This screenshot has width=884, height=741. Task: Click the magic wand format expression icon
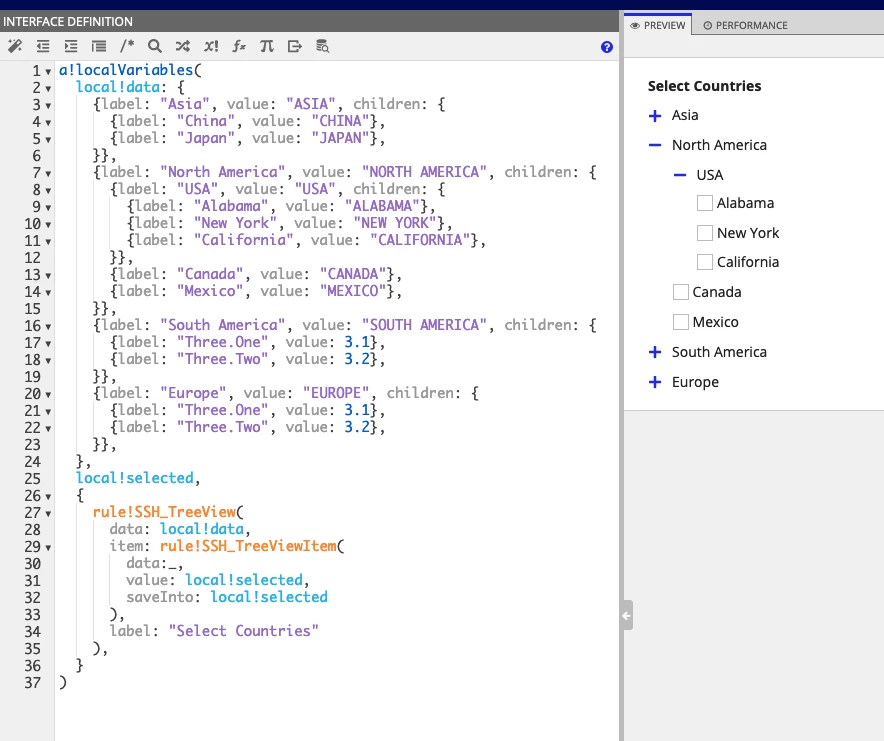(x=15, y=46)
